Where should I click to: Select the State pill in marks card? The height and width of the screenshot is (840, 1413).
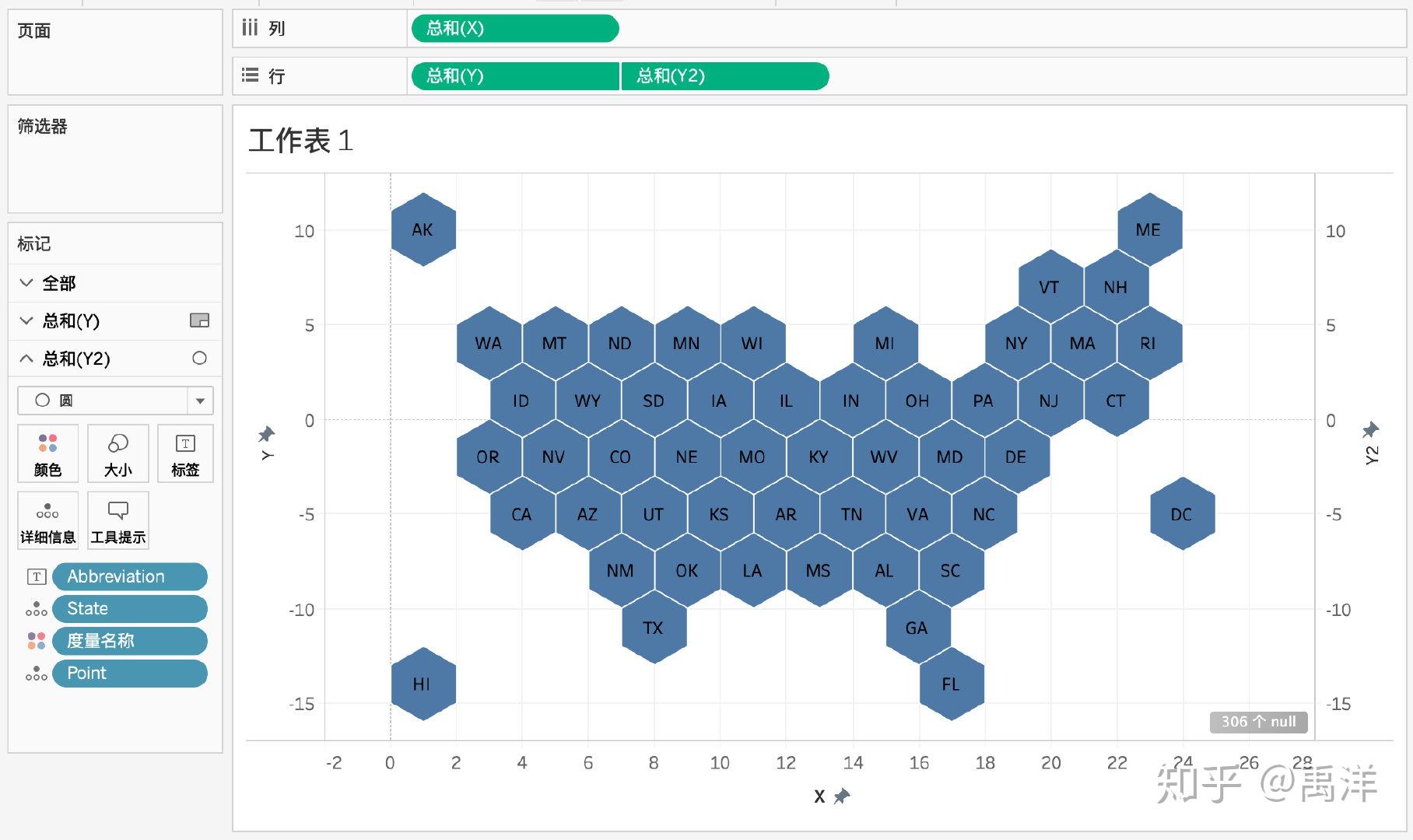[x=130, y=608]
